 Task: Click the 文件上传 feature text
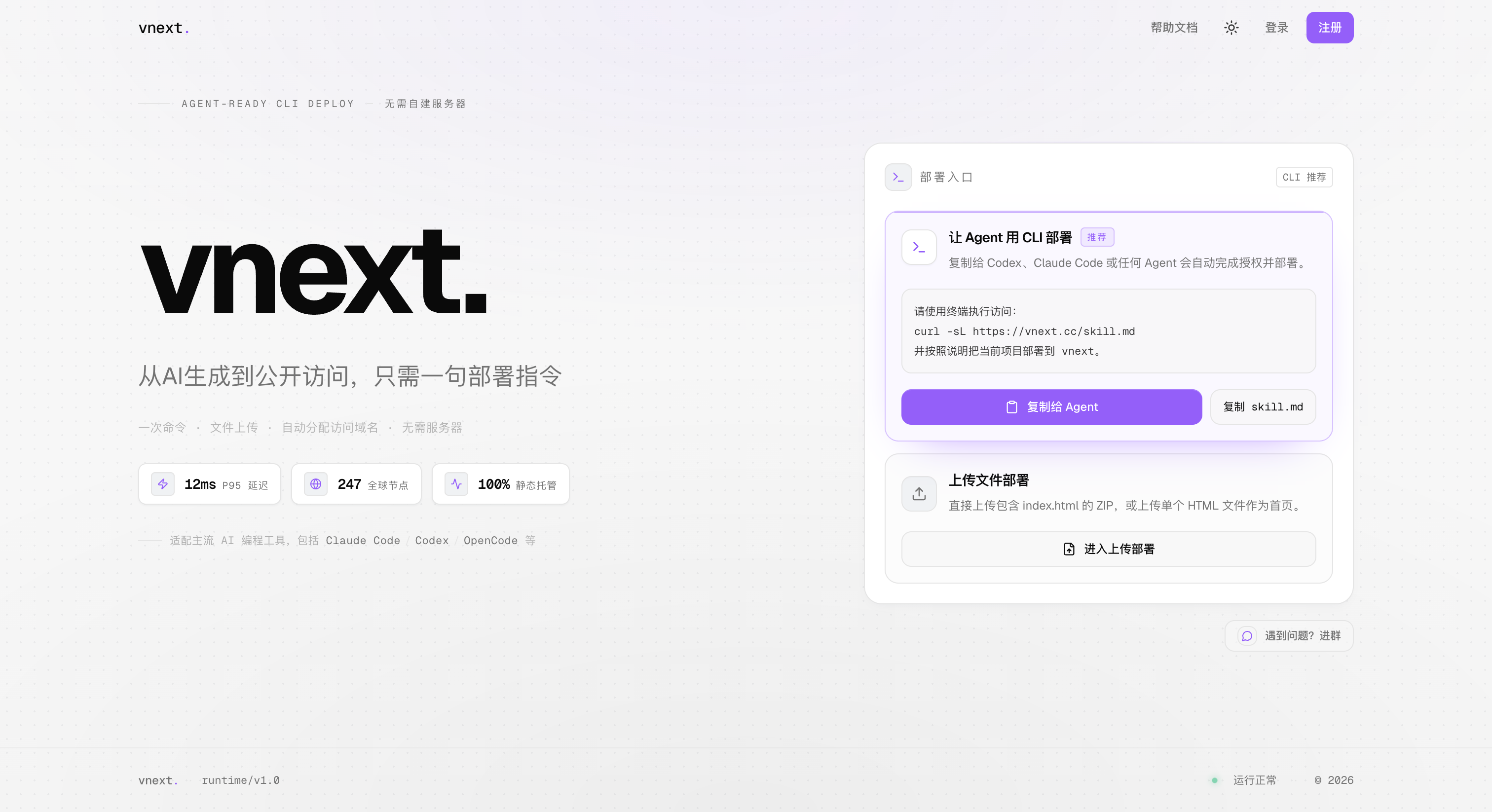point(234,427)
